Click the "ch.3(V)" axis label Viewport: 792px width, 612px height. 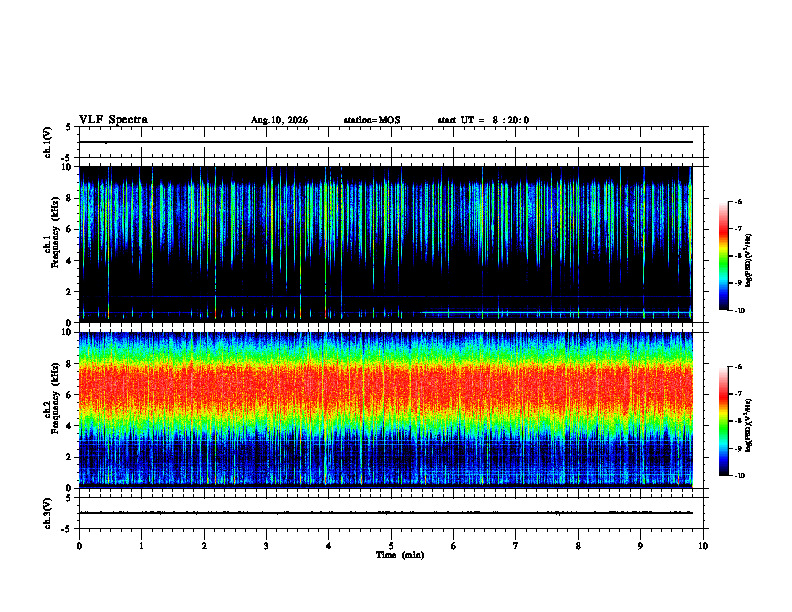pos(48,513)
